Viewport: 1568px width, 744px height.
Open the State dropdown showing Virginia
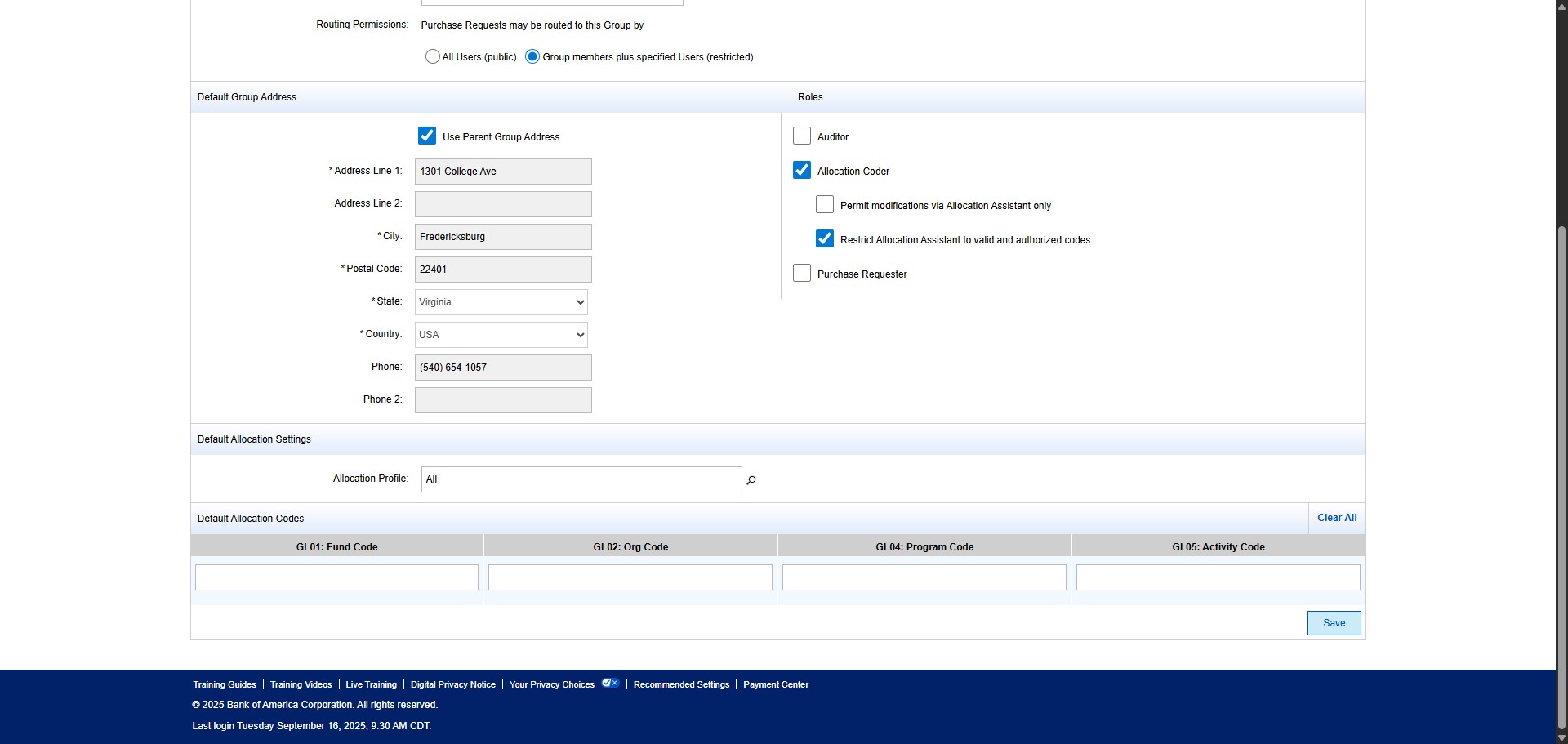click(501, 302)
